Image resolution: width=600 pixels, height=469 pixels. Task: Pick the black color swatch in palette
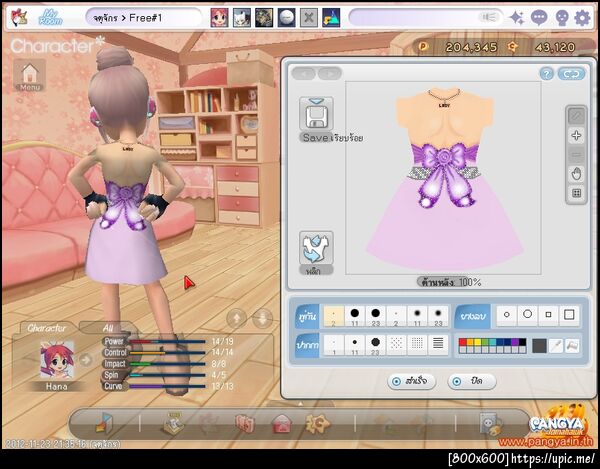coord(522,342)
